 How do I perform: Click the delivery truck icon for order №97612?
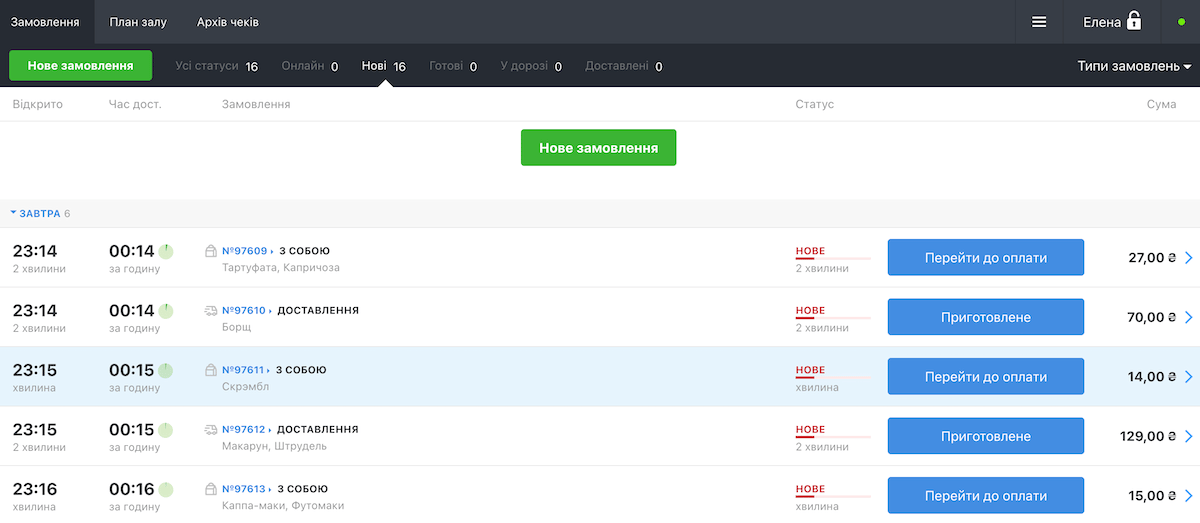click(211, 430)
